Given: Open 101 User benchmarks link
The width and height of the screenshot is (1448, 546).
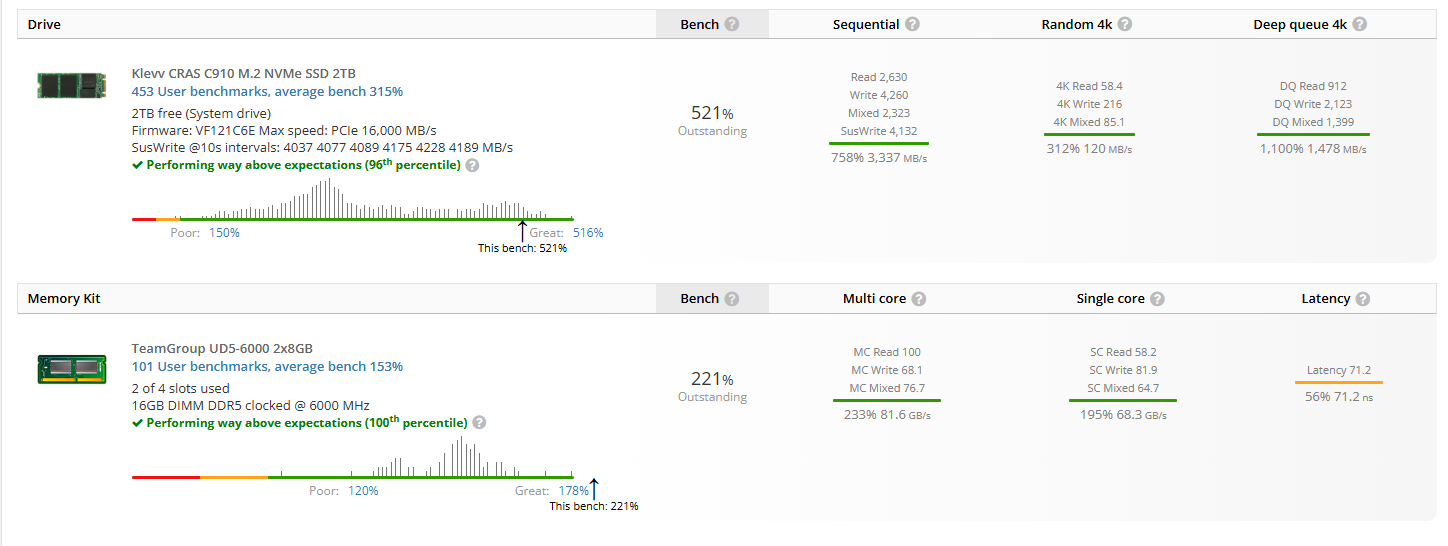Looking at the screenshot, I should coord(267,367).
